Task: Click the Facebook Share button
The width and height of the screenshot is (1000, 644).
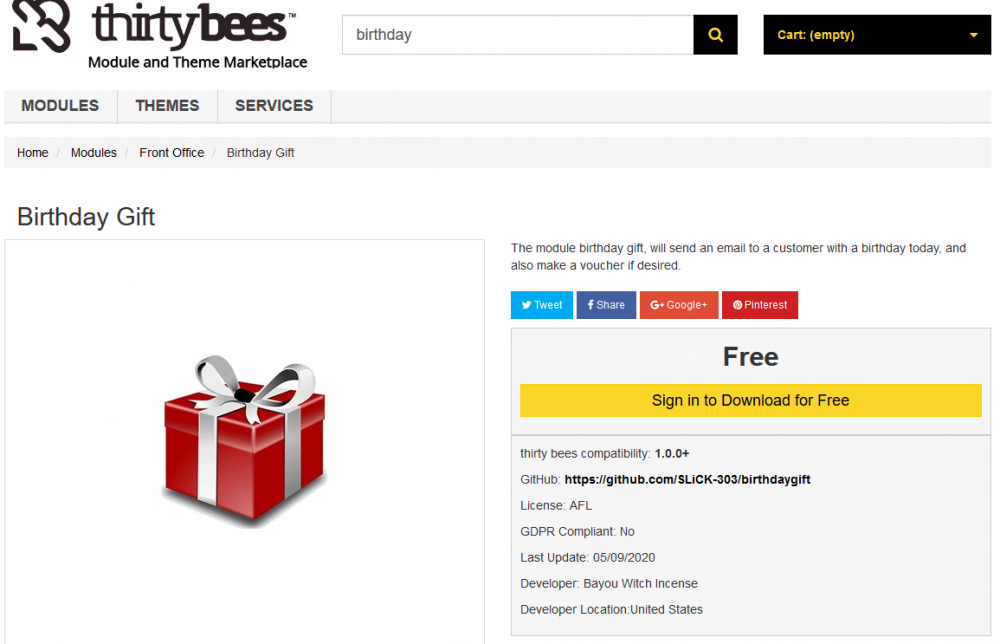Action: coord(606,305)
